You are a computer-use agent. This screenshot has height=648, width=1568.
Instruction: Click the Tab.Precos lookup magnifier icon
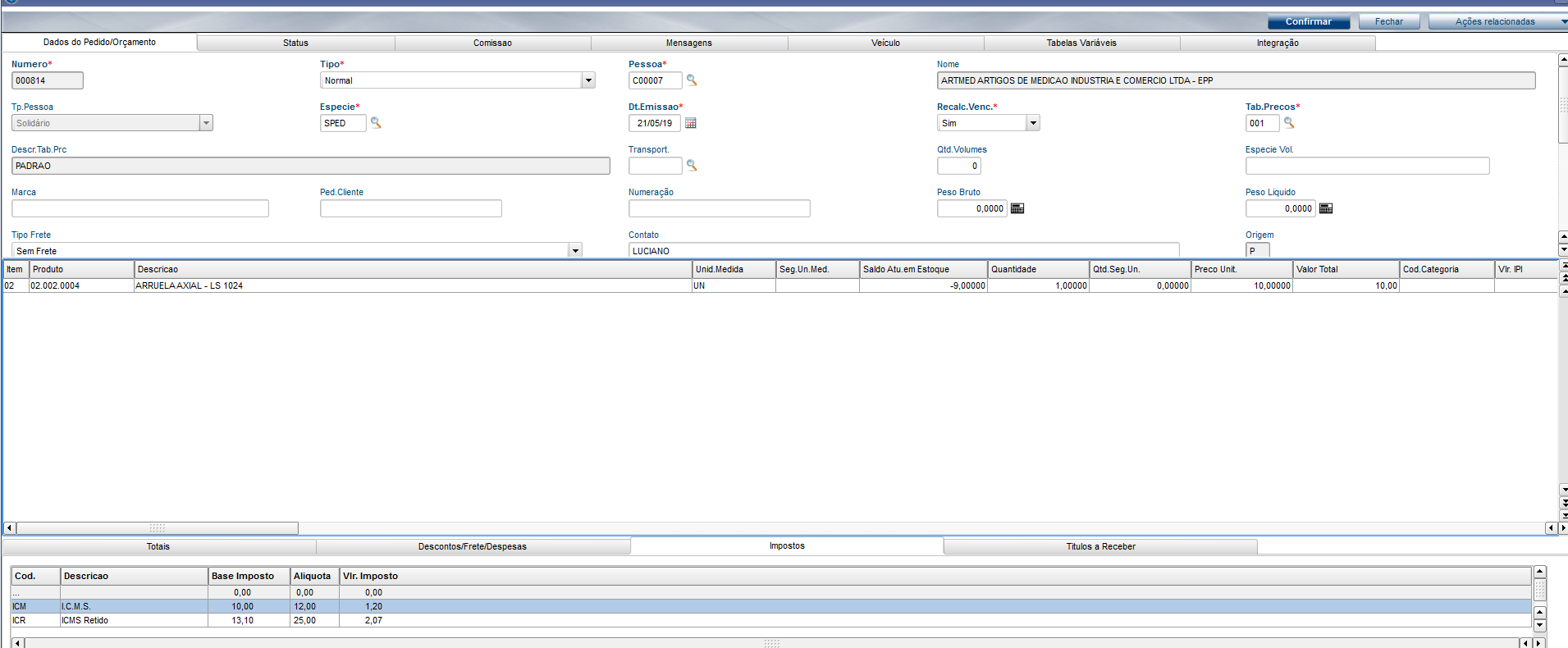(x=1289, y=122)
